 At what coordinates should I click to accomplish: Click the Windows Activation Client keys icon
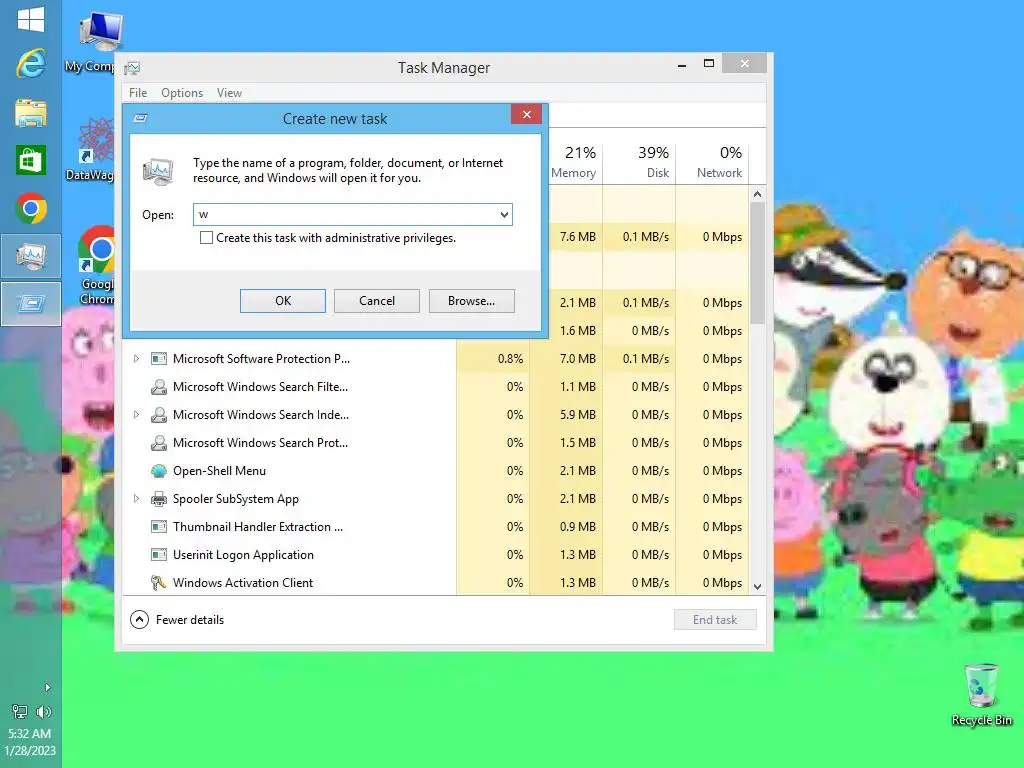[158, 583]
